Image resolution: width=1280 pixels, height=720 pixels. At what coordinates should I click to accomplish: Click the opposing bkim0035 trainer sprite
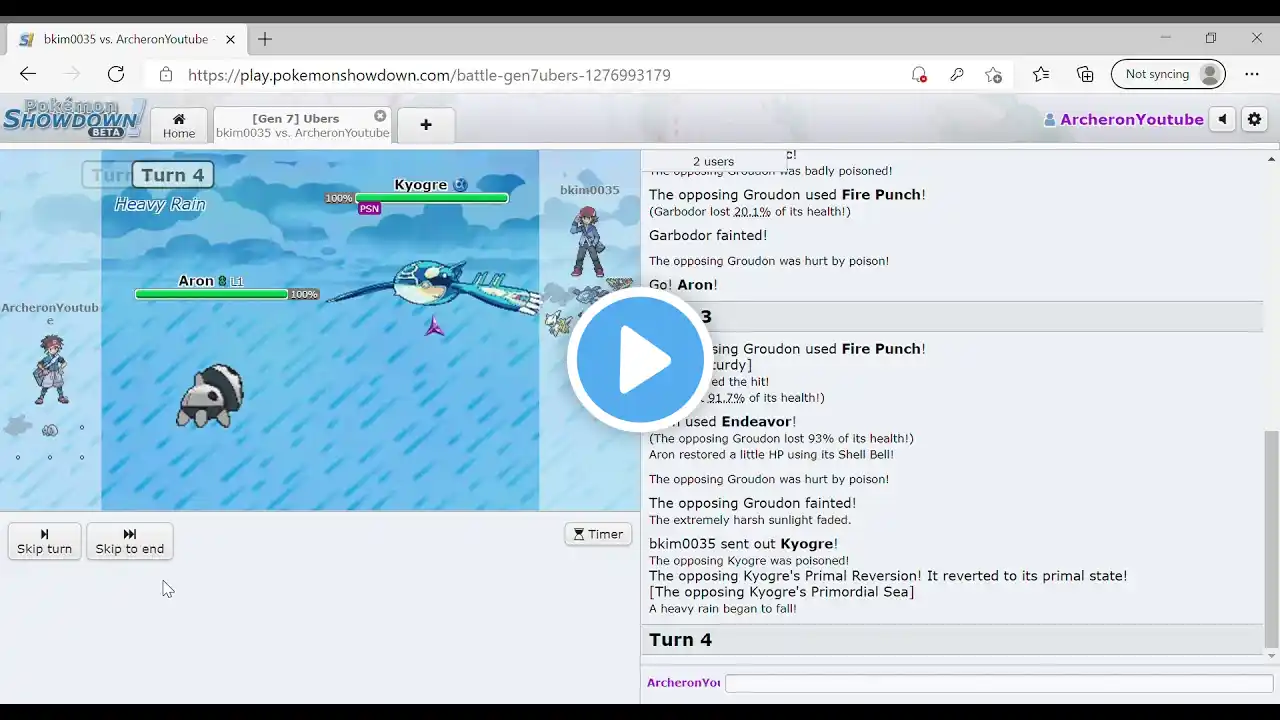coord(588,240)
